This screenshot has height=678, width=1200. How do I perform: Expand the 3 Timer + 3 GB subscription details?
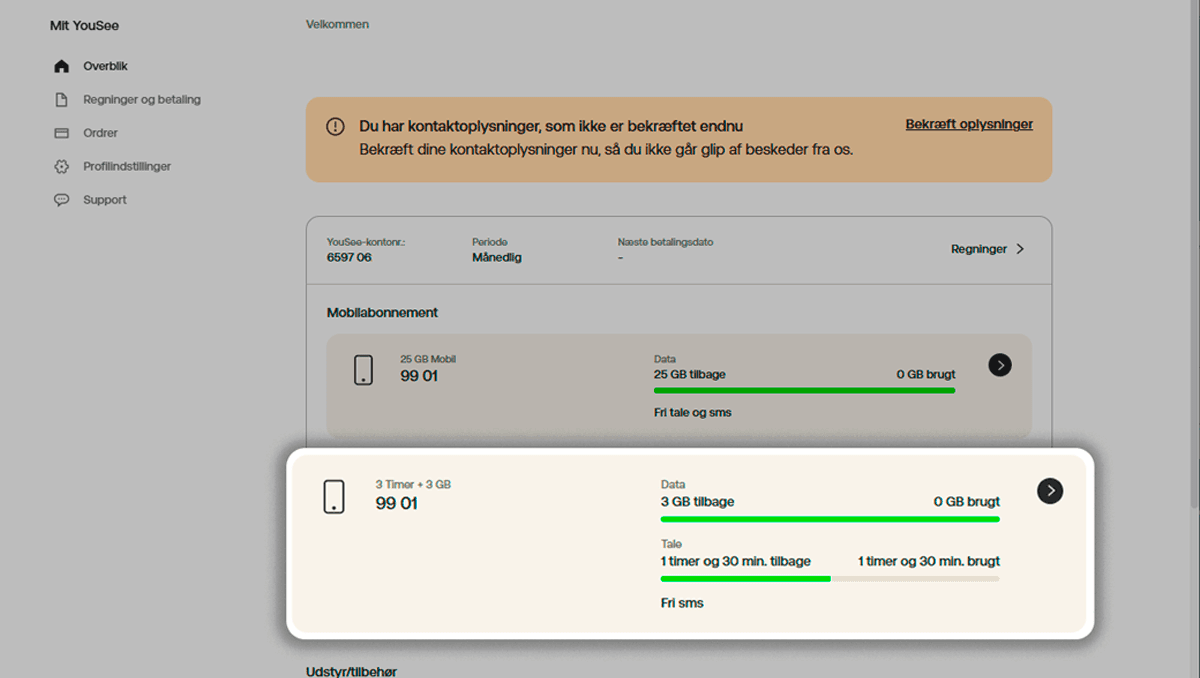click(x=1049, y=491)
